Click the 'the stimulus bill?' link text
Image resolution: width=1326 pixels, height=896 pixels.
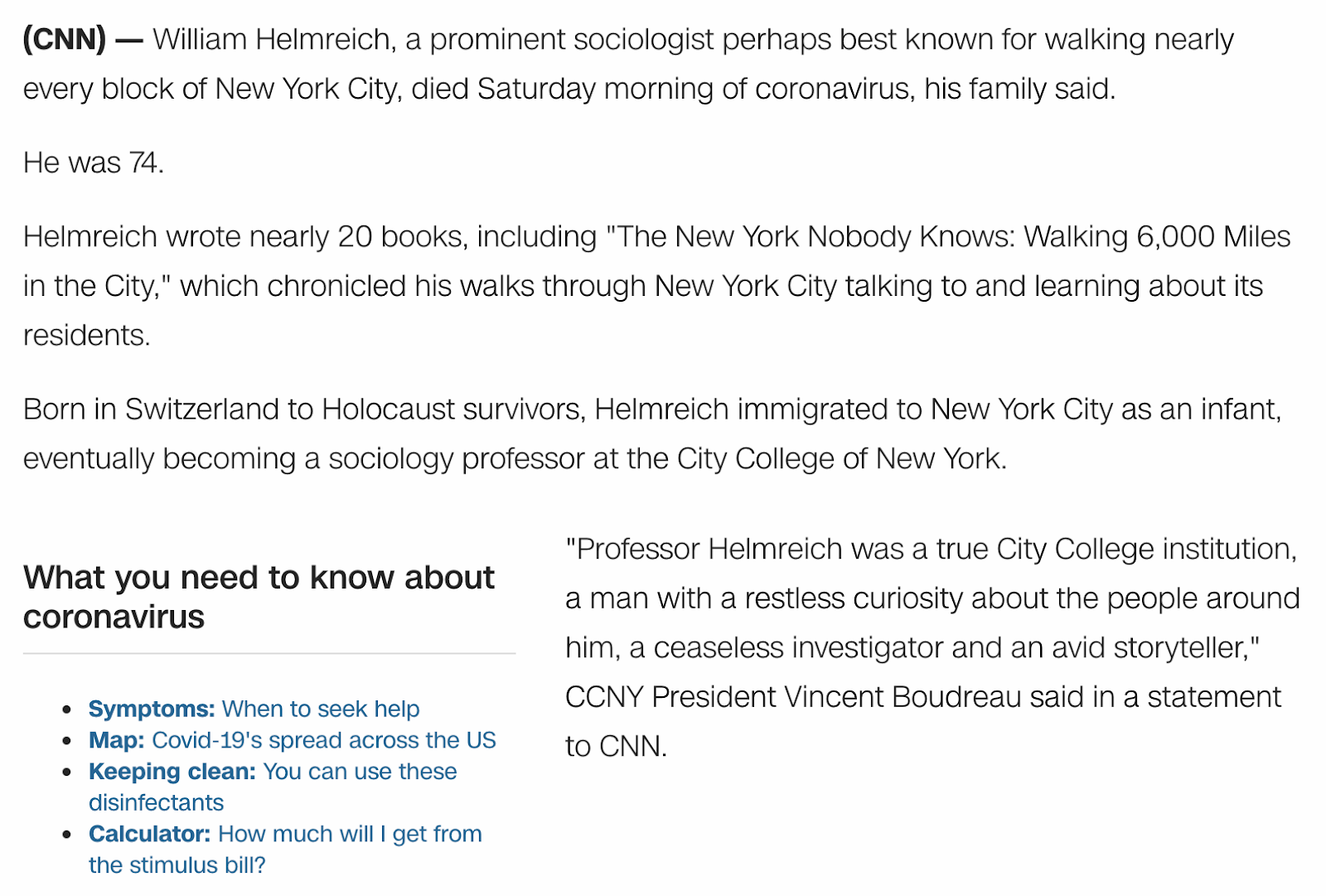click(177, 865)
